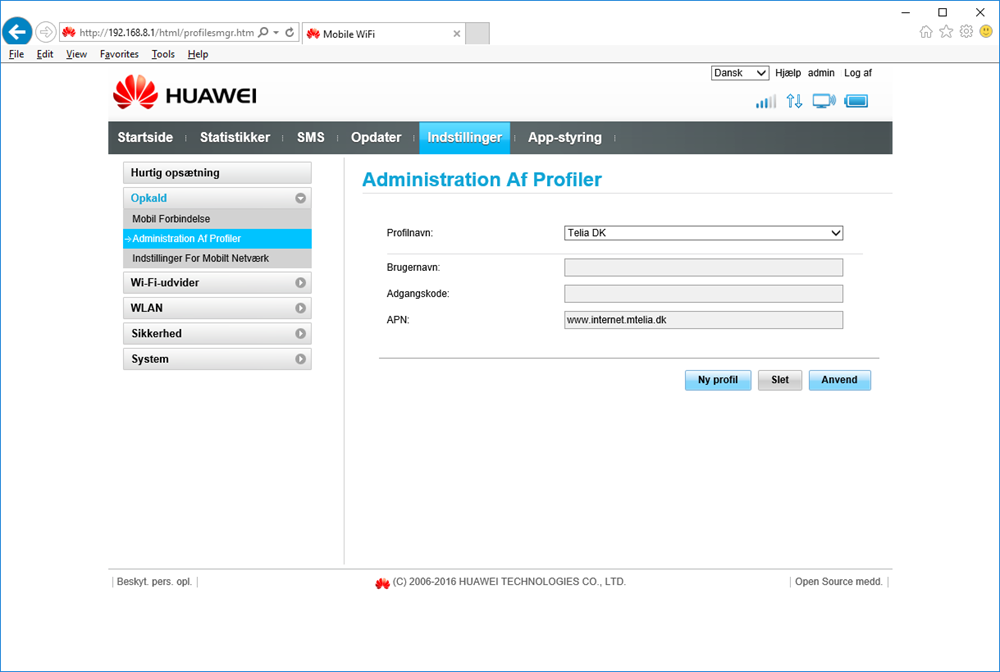Go to the App-styring tab
The height and width of the screenshot is (672, 1000).
click(564, 138)
